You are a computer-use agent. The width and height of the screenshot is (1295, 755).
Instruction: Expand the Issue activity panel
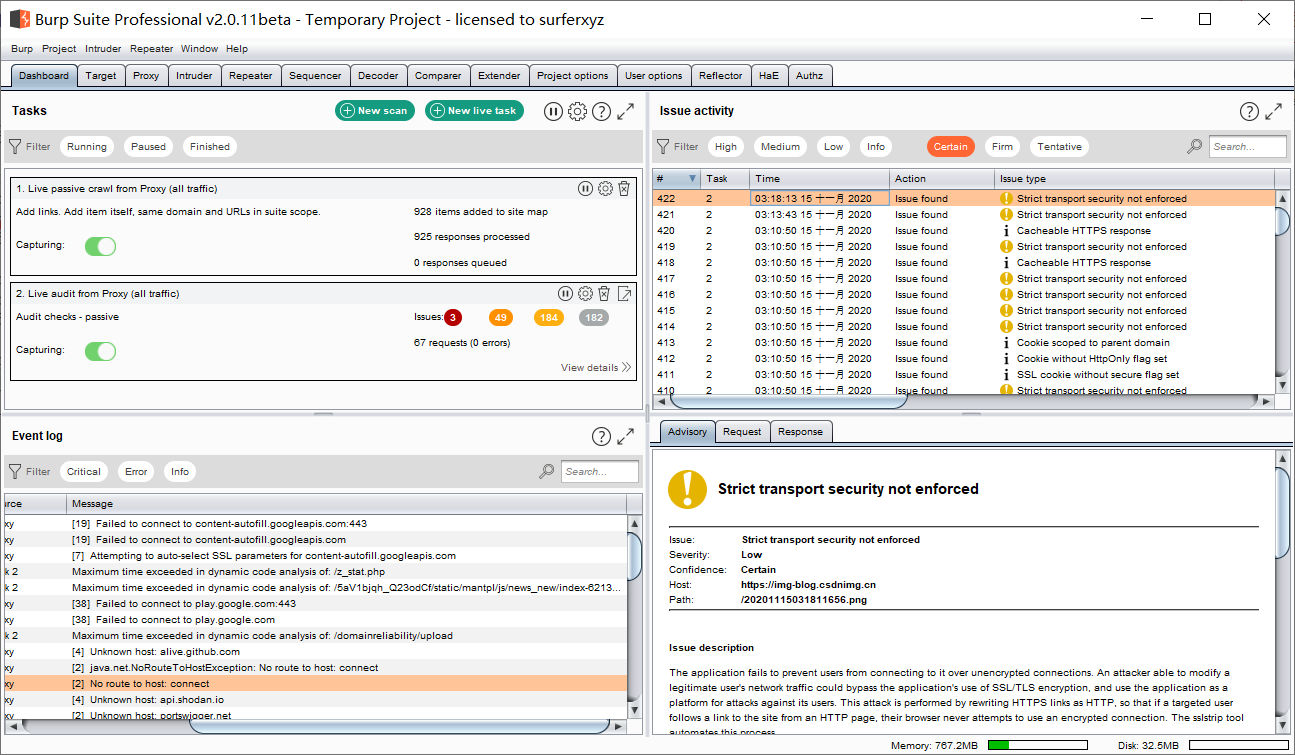coord(1274,111)
